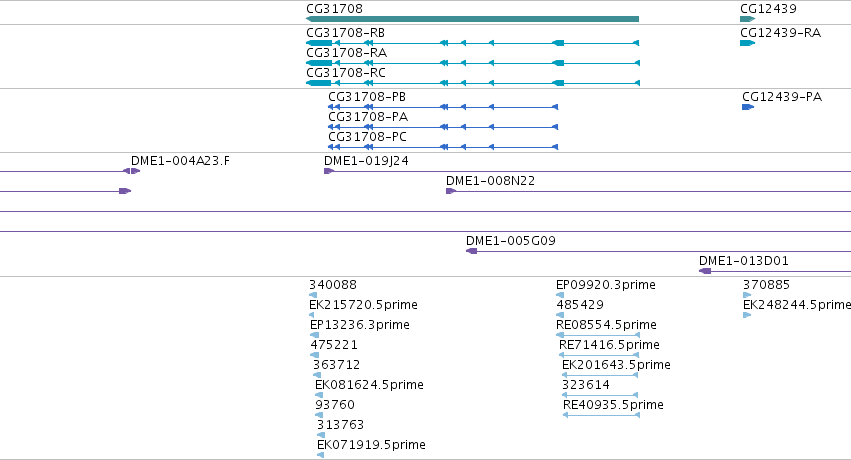Click the RE08554.5prime EST feature line
Screen dimensions: 851x460
598,335
